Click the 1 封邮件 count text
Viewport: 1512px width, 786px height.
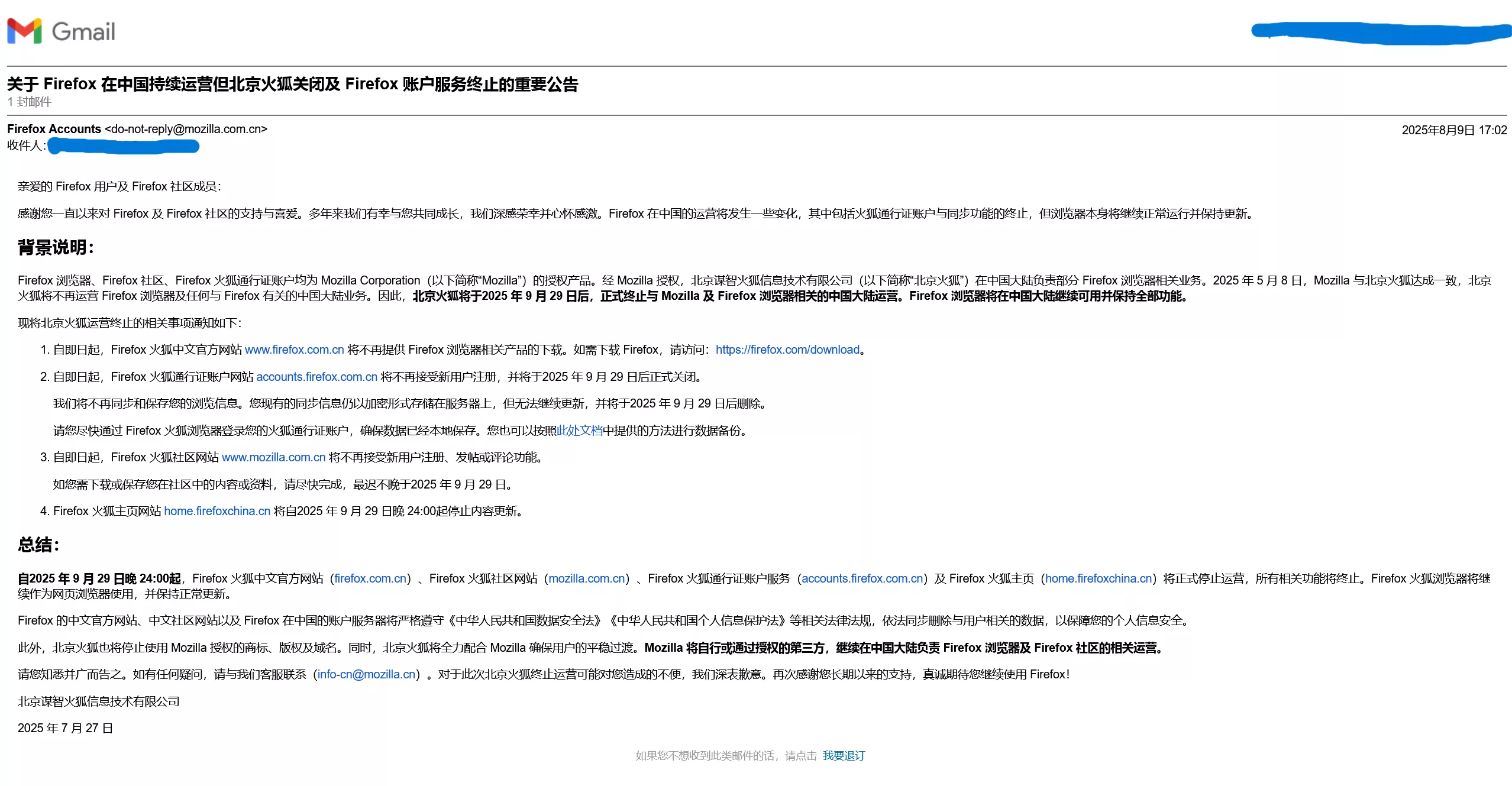coord(30,102)
